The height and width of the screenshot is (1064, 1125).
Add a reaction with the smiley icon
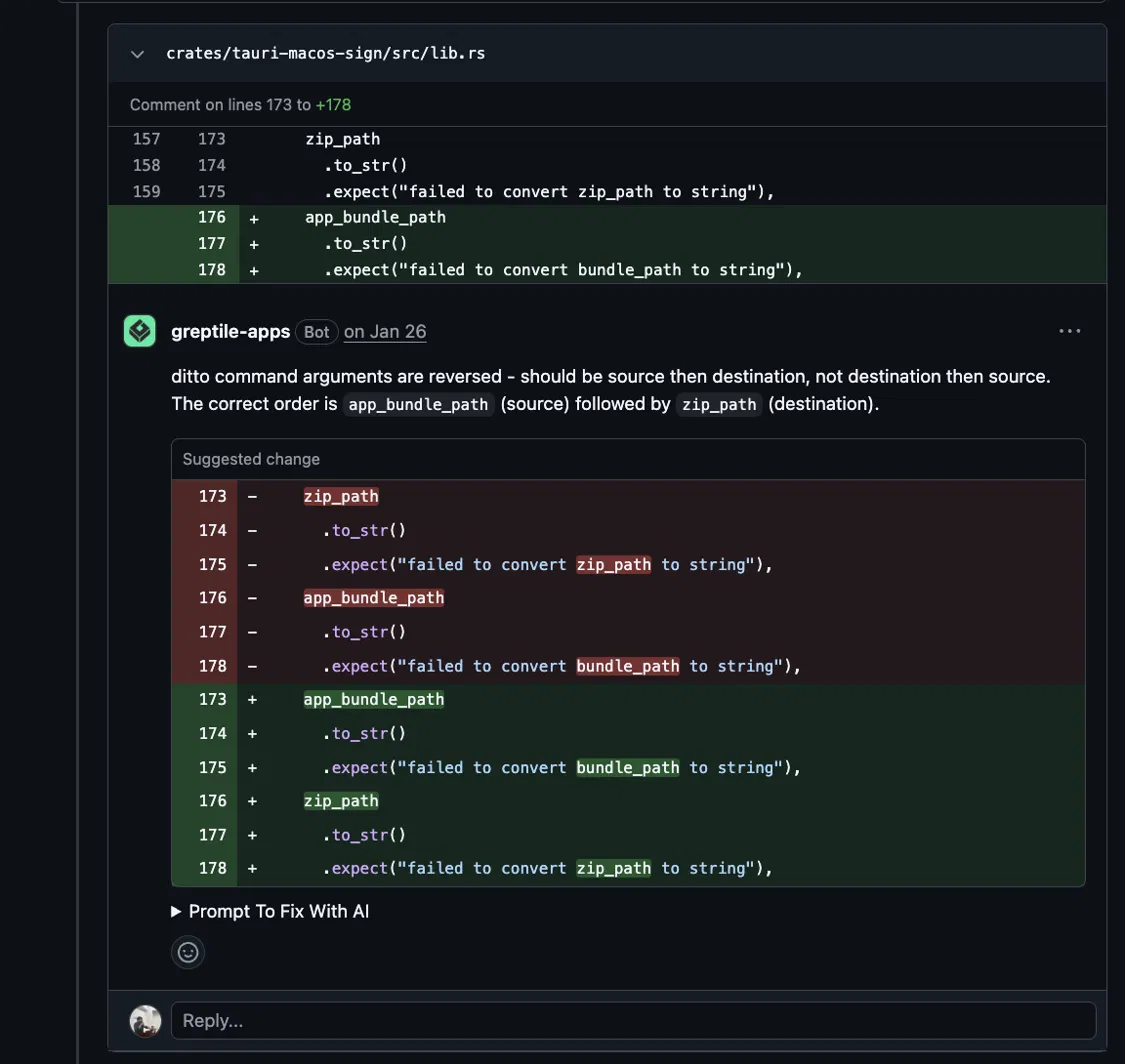click(188, 952)
